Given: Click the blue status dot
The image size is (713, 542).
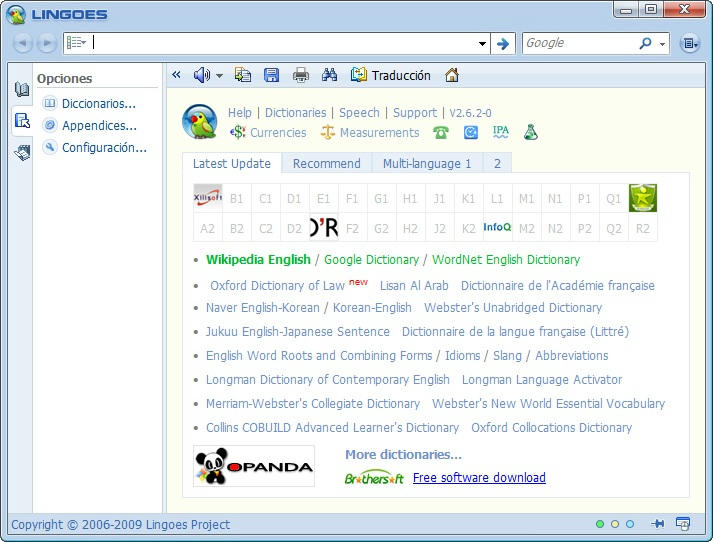Looking at the screenshot, I should pyautogui.click(x=630, y=524).
